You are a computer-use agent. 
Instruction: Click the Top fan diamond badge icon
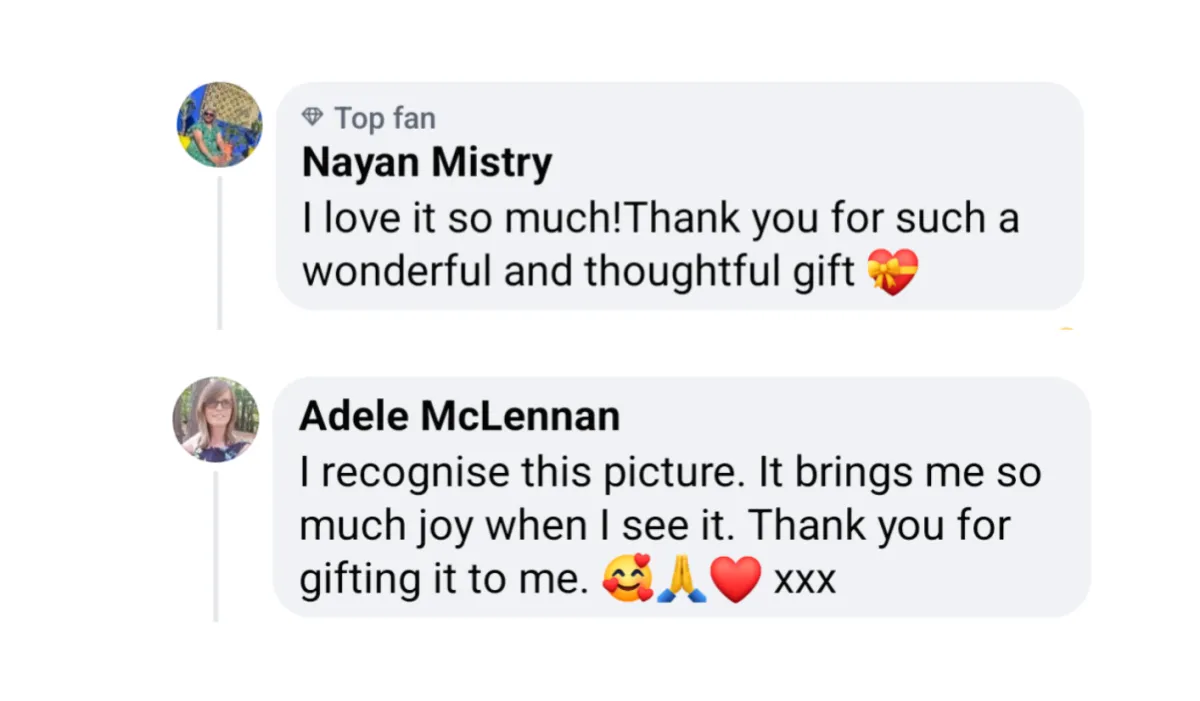(x=313, y=118)
